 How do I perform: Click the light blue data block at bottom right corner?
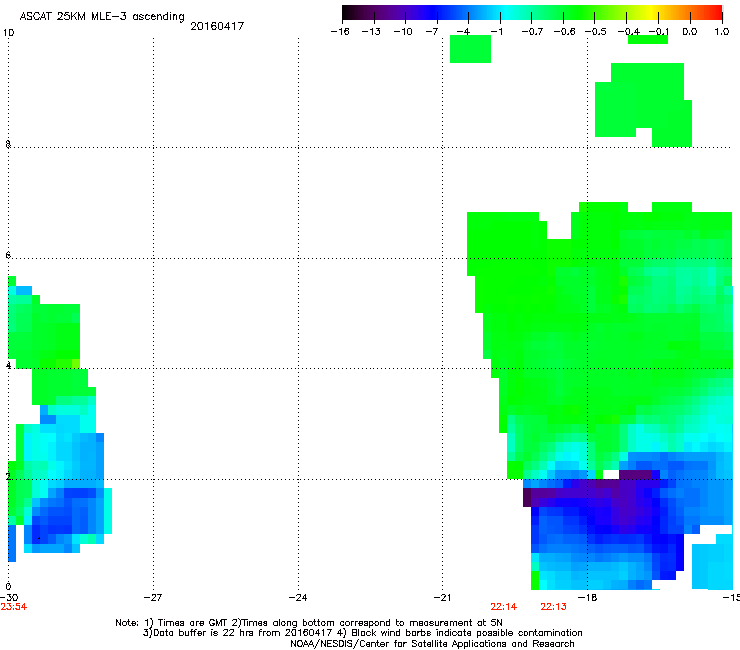[x=713, y=564]
